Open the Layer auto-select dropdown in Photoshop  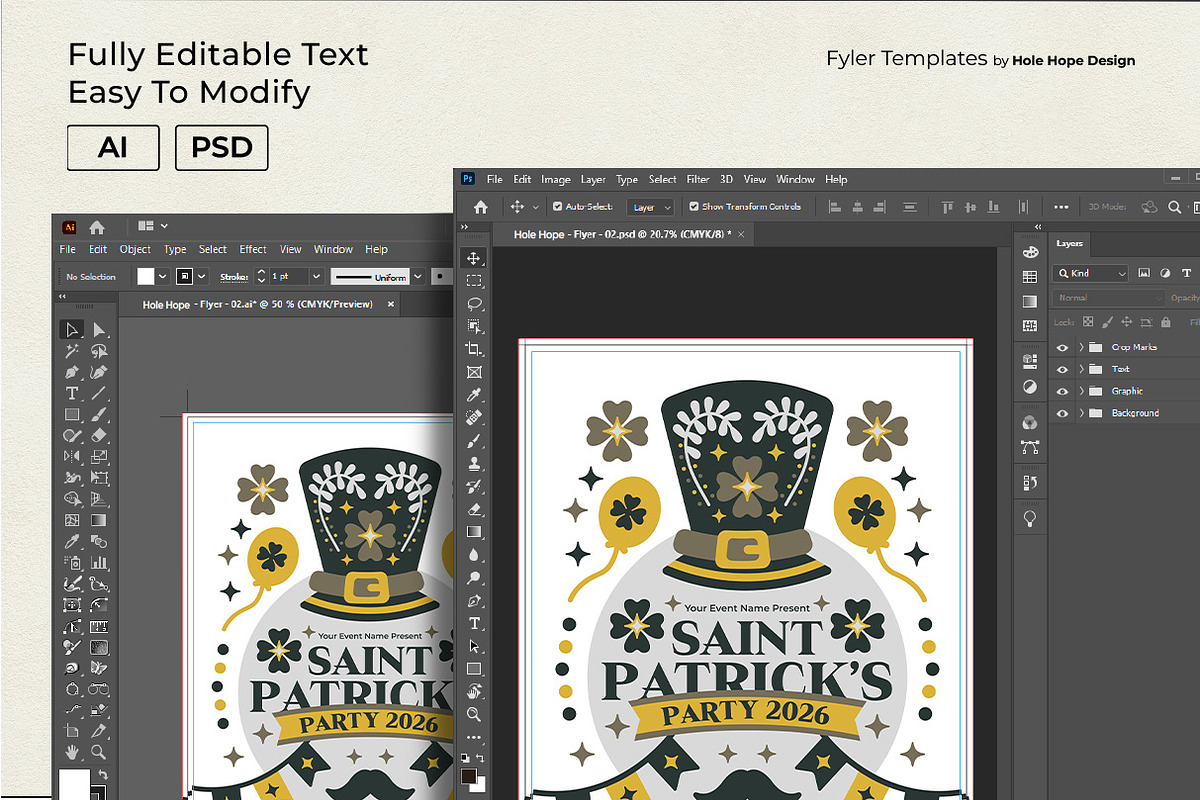pos(650,207)
